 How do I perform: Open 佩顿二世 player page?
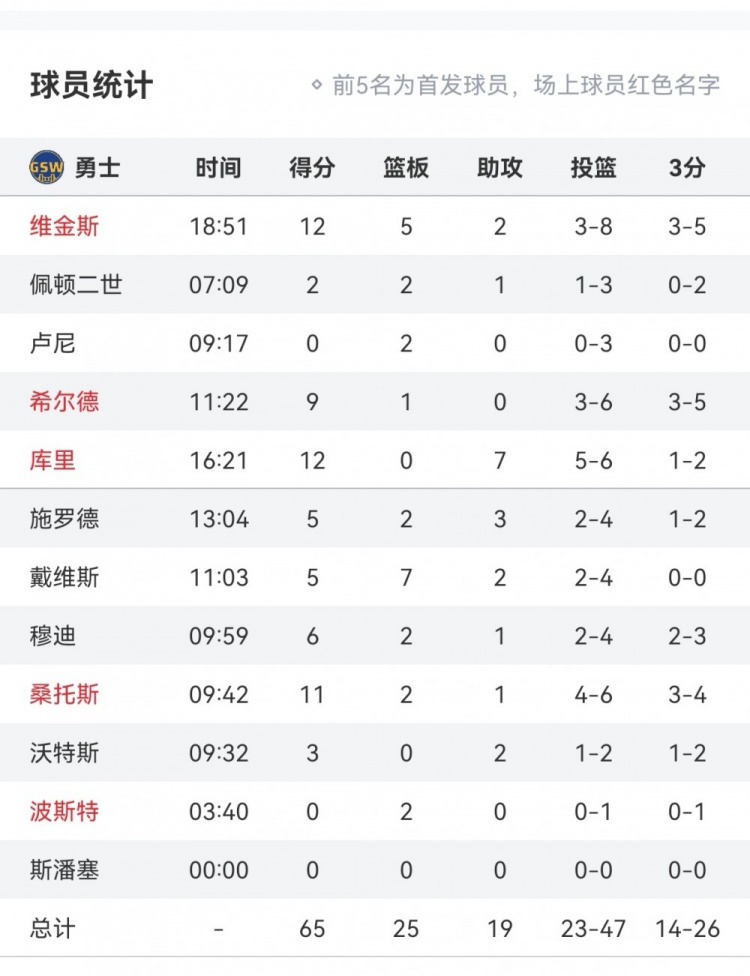[x=76, y=285]
